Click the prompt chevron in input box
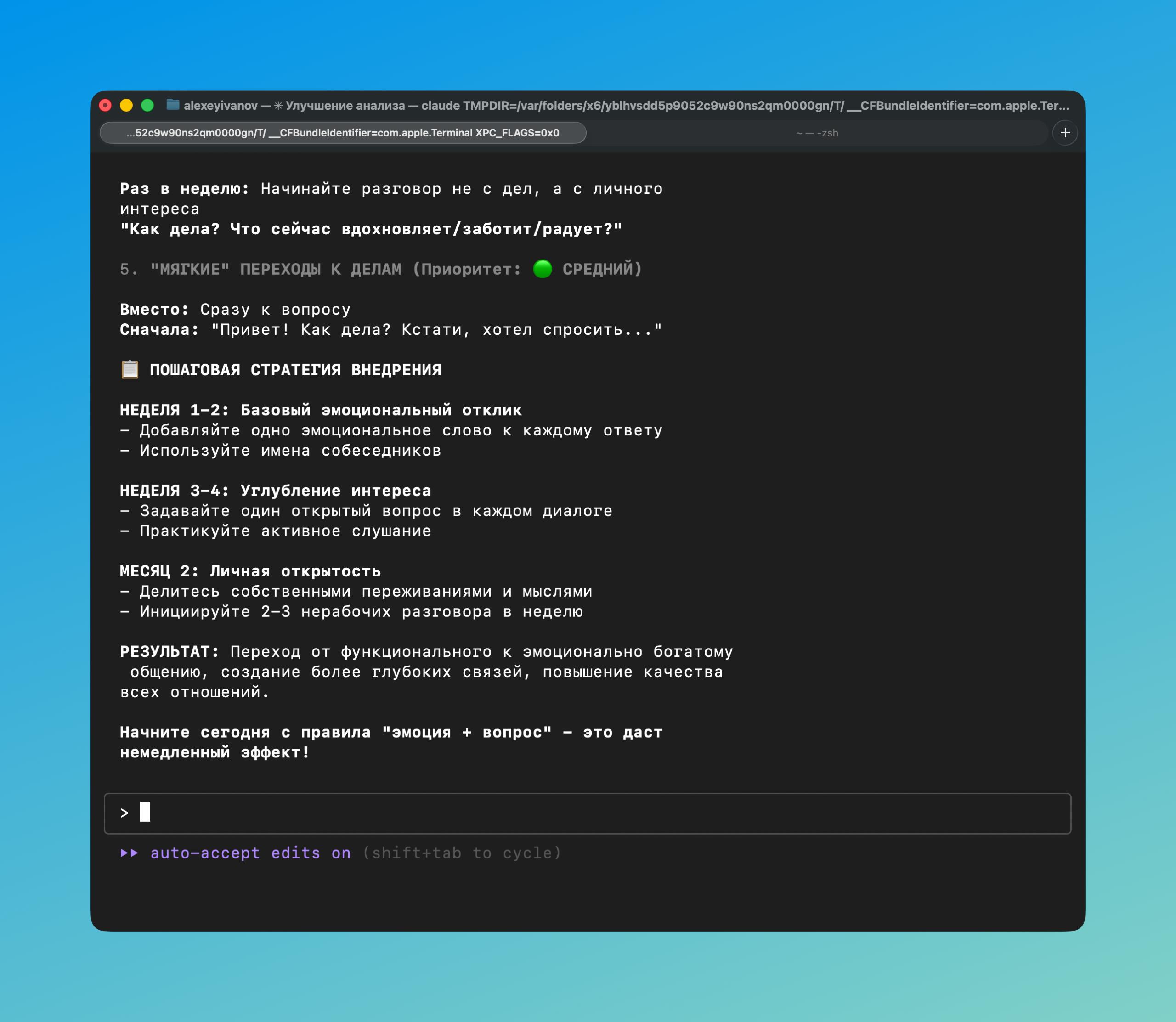This screenshot has width=1176, height=1022. (x=124, y=813)
